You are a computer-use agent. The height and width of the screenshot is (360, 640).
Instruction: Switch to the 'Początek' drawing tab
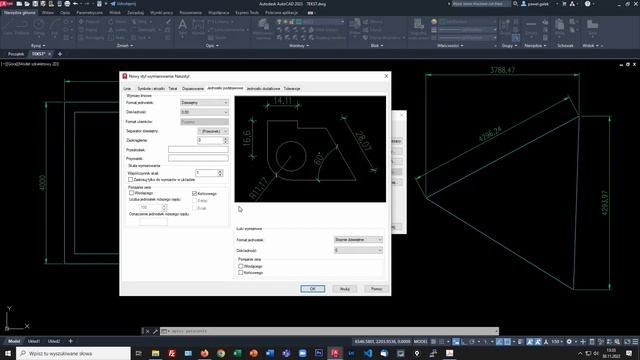click(x=16, y=54)
